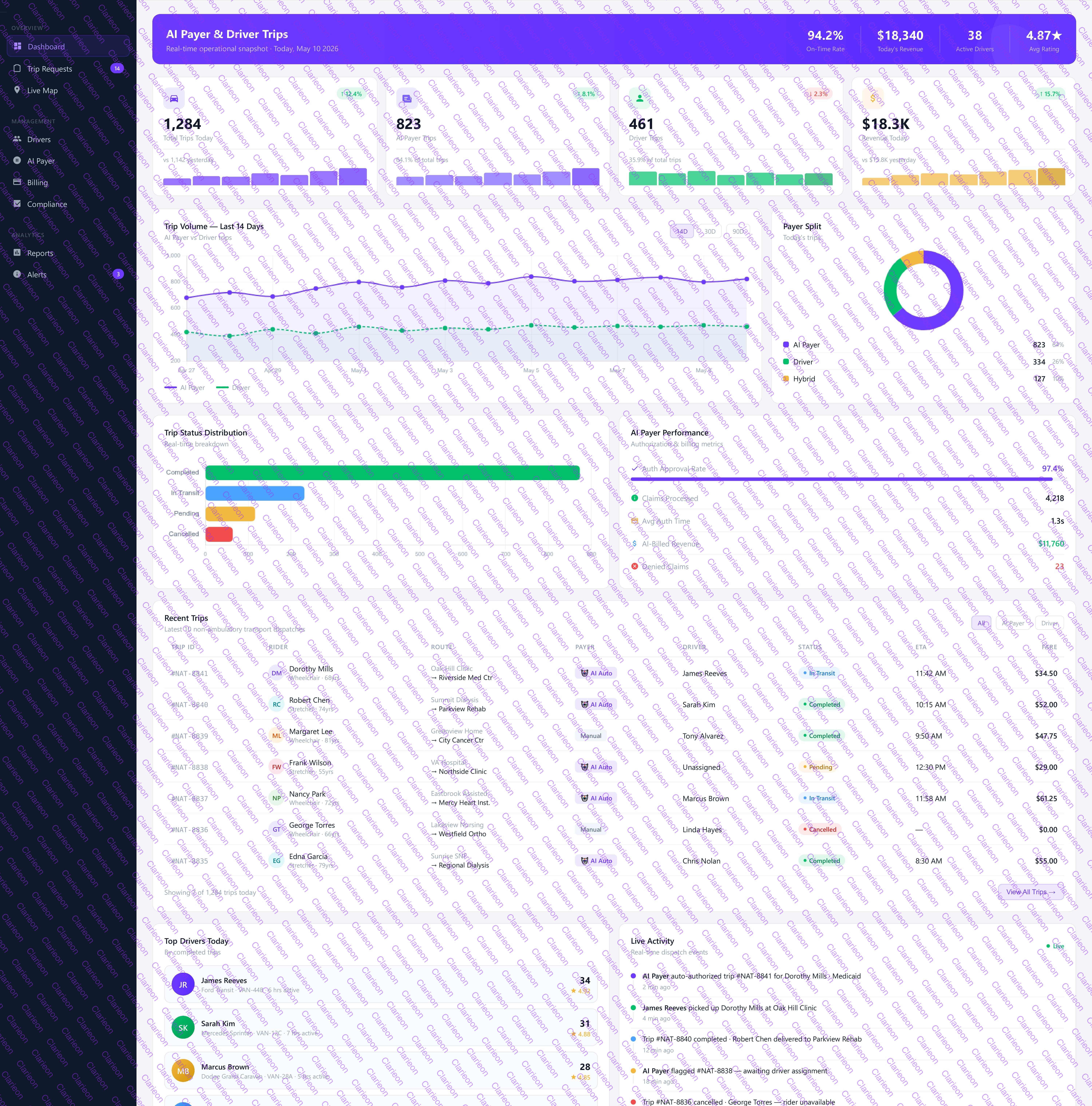
Task: Click the icon beside Avg Auth Time
Action: 634,521
